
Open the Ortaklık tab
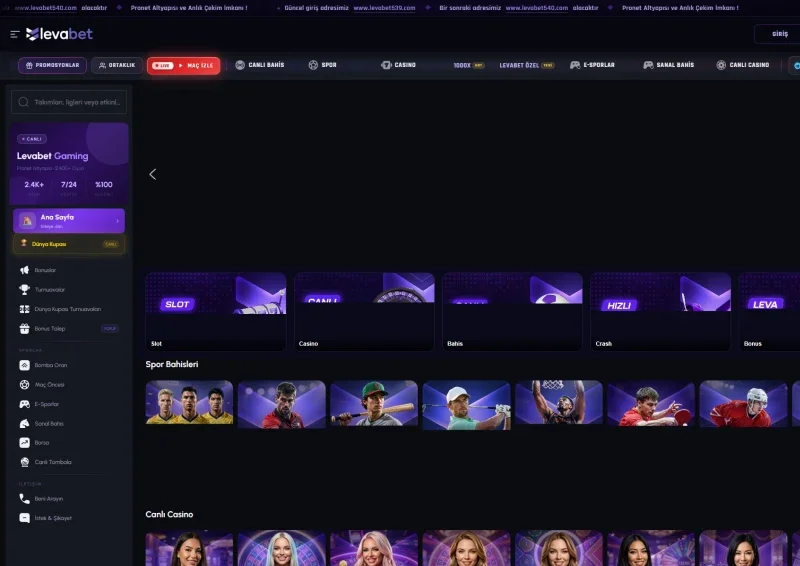click(117, 65)
